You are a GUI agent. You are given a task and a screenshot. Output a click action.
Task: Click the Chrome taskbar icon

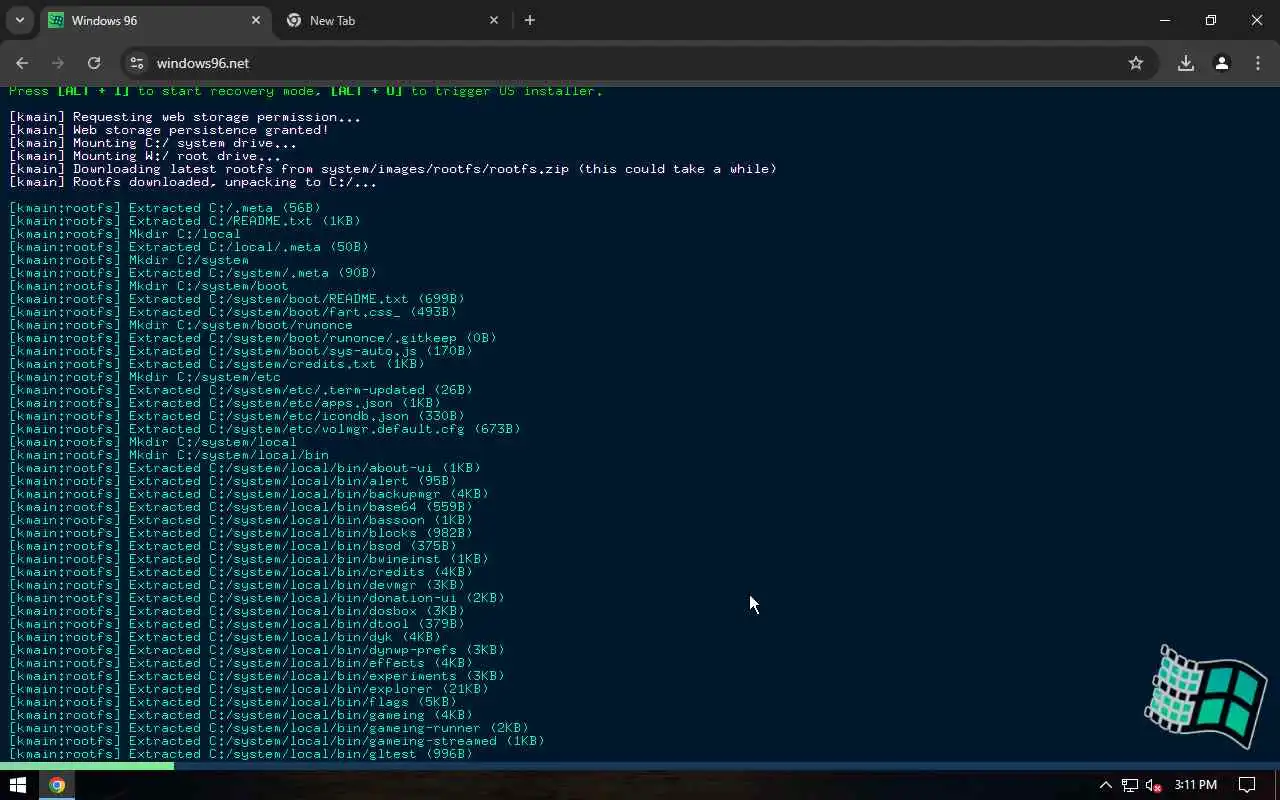[x=57, y=785]
